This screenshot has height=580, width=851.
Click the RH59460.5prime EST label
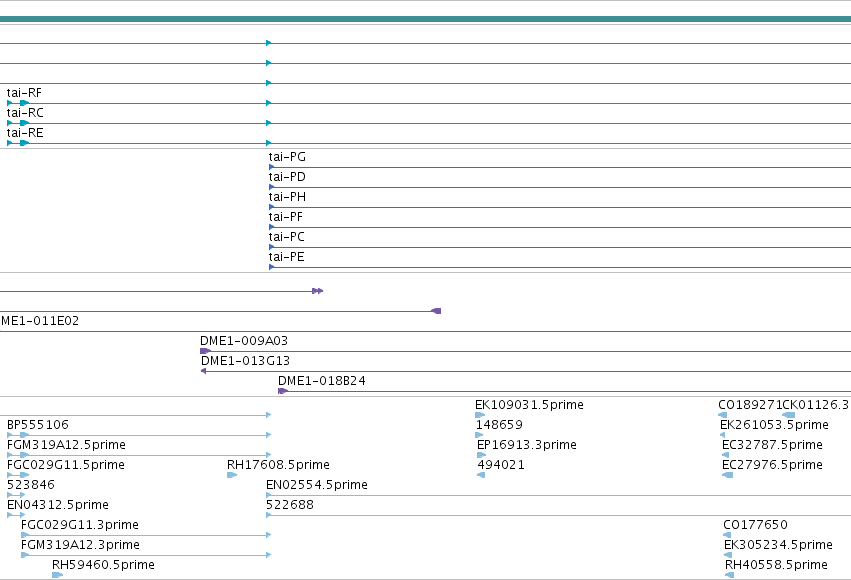[x=103, y=565]
